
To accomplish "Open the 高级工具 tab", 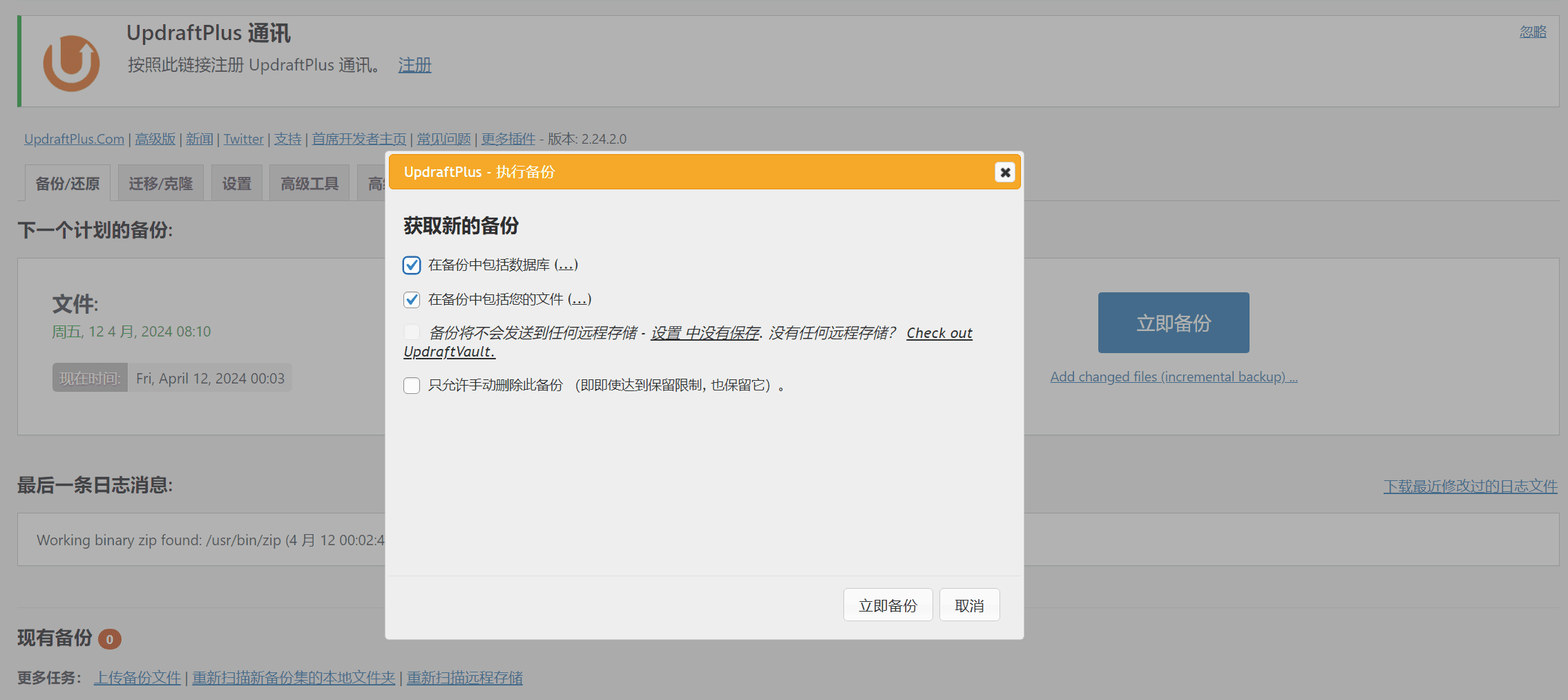I will tap(309, 182).
